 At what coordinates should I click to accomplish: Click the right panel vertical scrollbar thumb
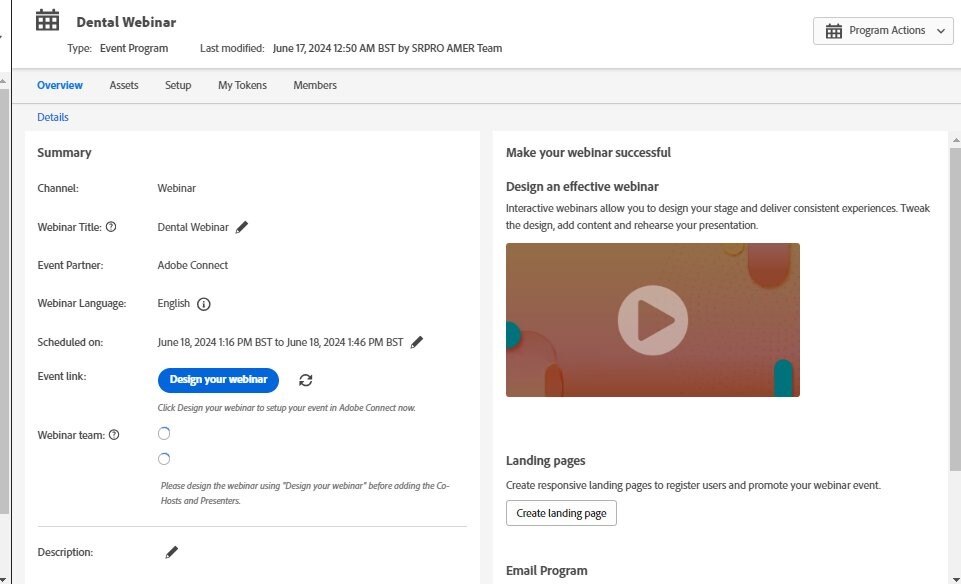point(955,309)
